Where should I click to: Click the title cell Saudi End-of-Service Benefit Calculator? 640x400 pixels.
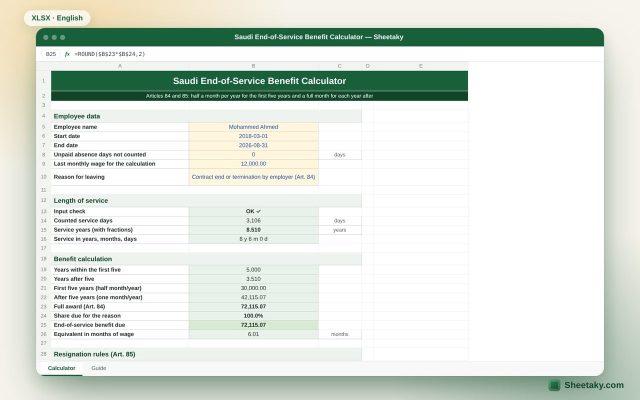click(x=260, y=81)
